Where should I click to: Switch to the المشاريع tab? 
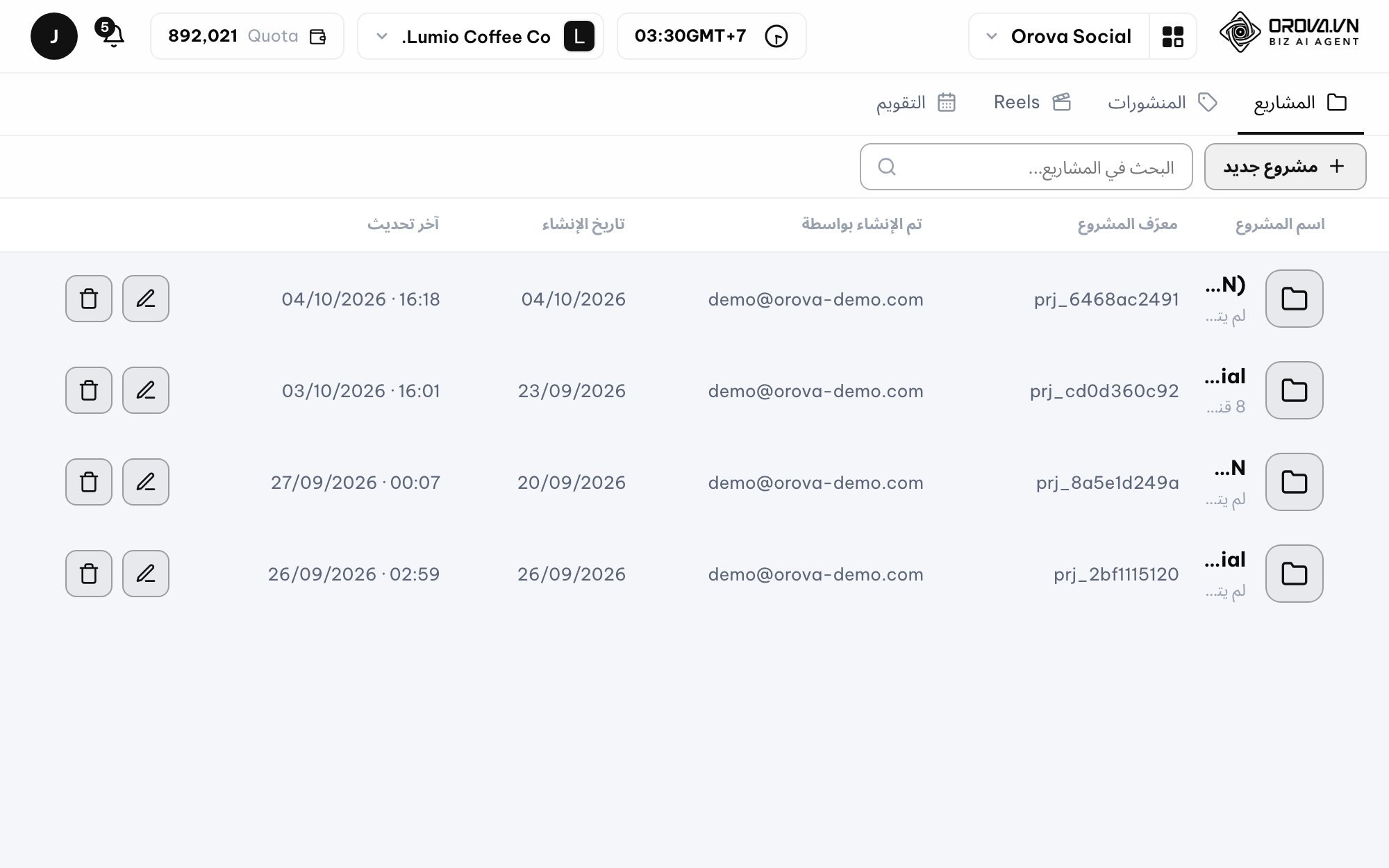[x=1300, y=103]
